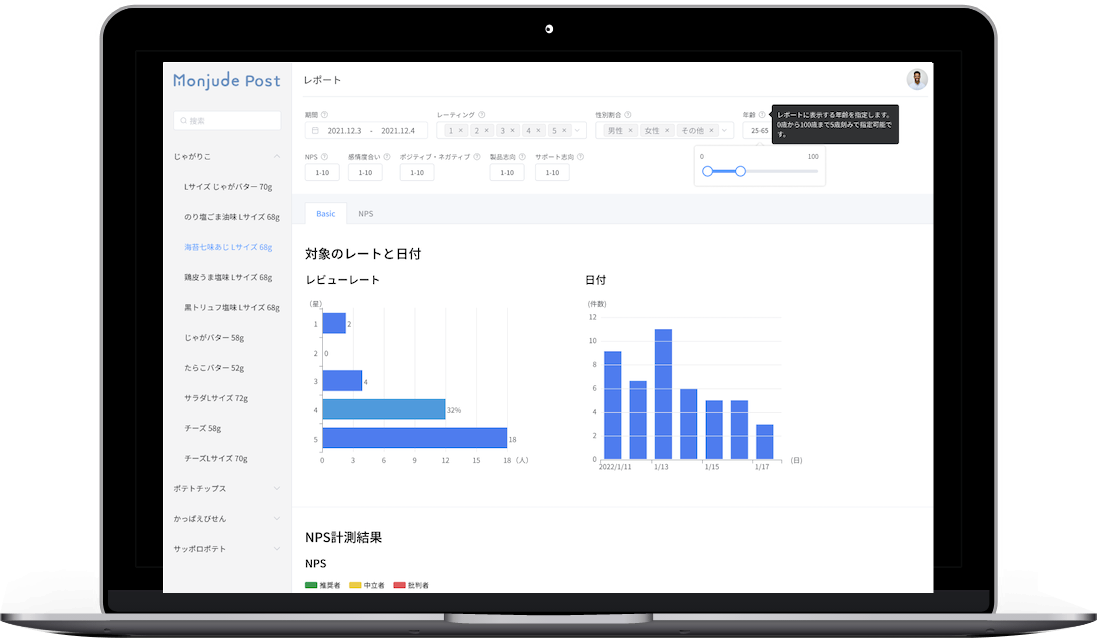Click help icon beside 年齢 label
The height and width of the screenshot is (638, 1097).
(x=761, y=115)
